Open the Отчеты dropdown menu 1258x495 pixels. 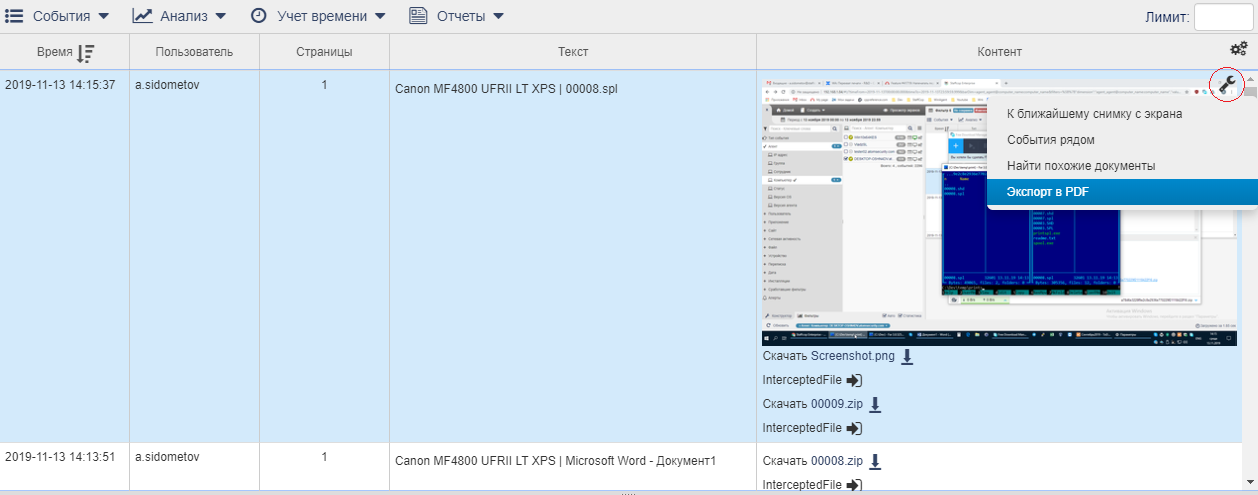[456, 16]
